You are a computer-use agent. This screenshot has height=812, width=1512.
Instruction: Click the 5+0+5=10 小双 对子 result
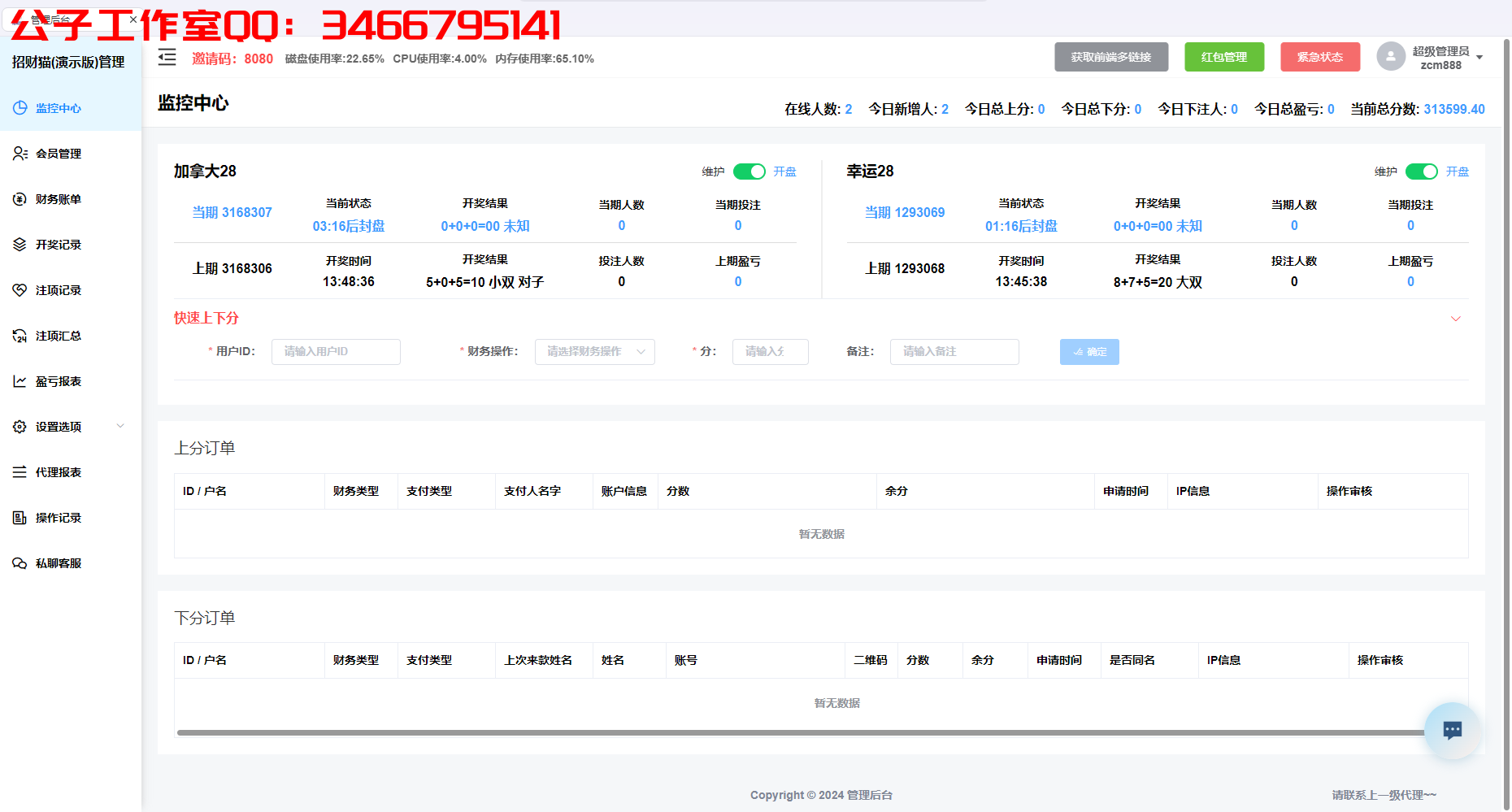pos(485,282)
